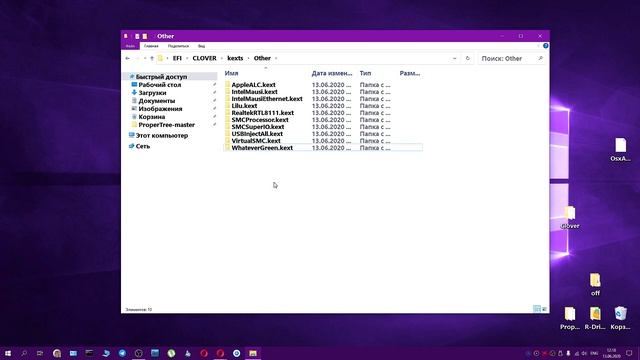
Task: Open Загрузки in the navigation pane
Action: tap(152, 93)
